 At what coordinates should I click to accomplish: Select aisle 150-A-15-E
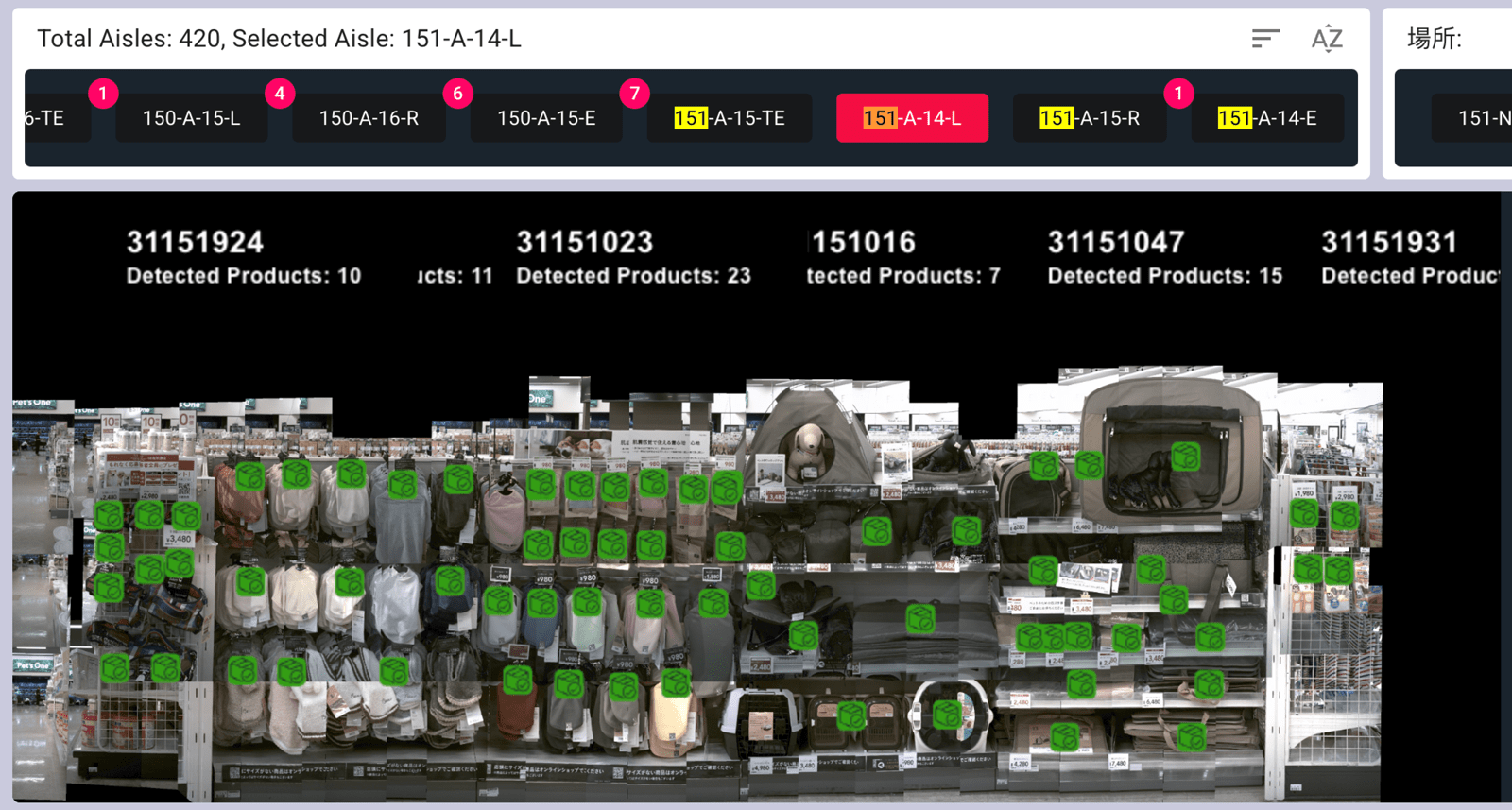tap(546, 118)
